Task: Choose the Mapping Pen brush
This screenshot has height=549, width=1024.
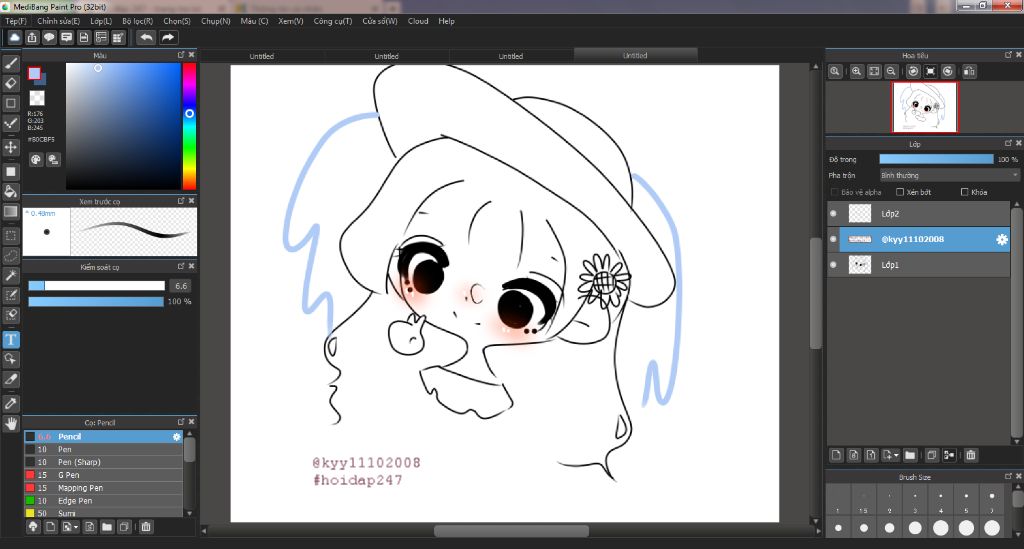Action: [104, 488]
